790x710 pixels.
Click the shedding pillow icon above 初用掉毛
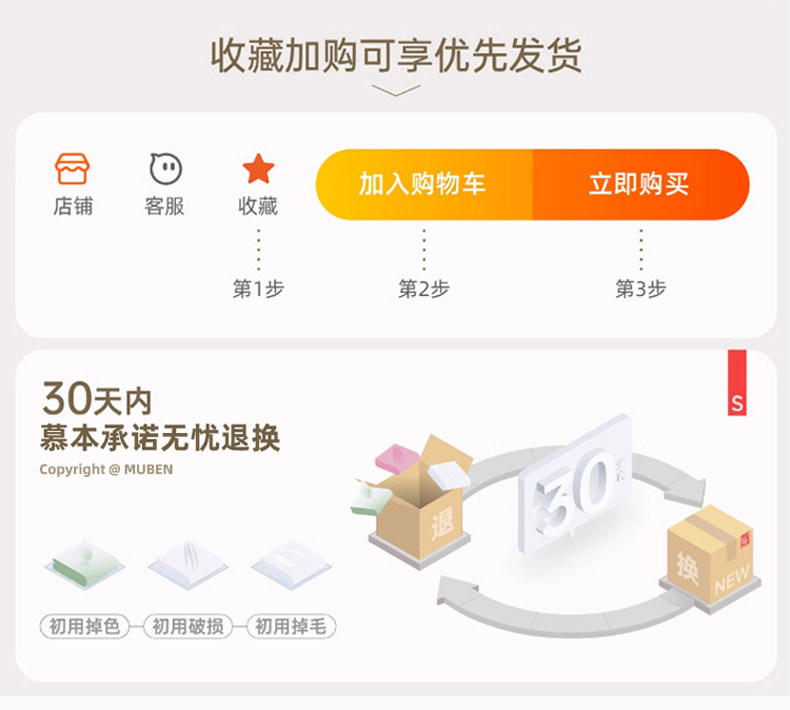pos(291,564)
